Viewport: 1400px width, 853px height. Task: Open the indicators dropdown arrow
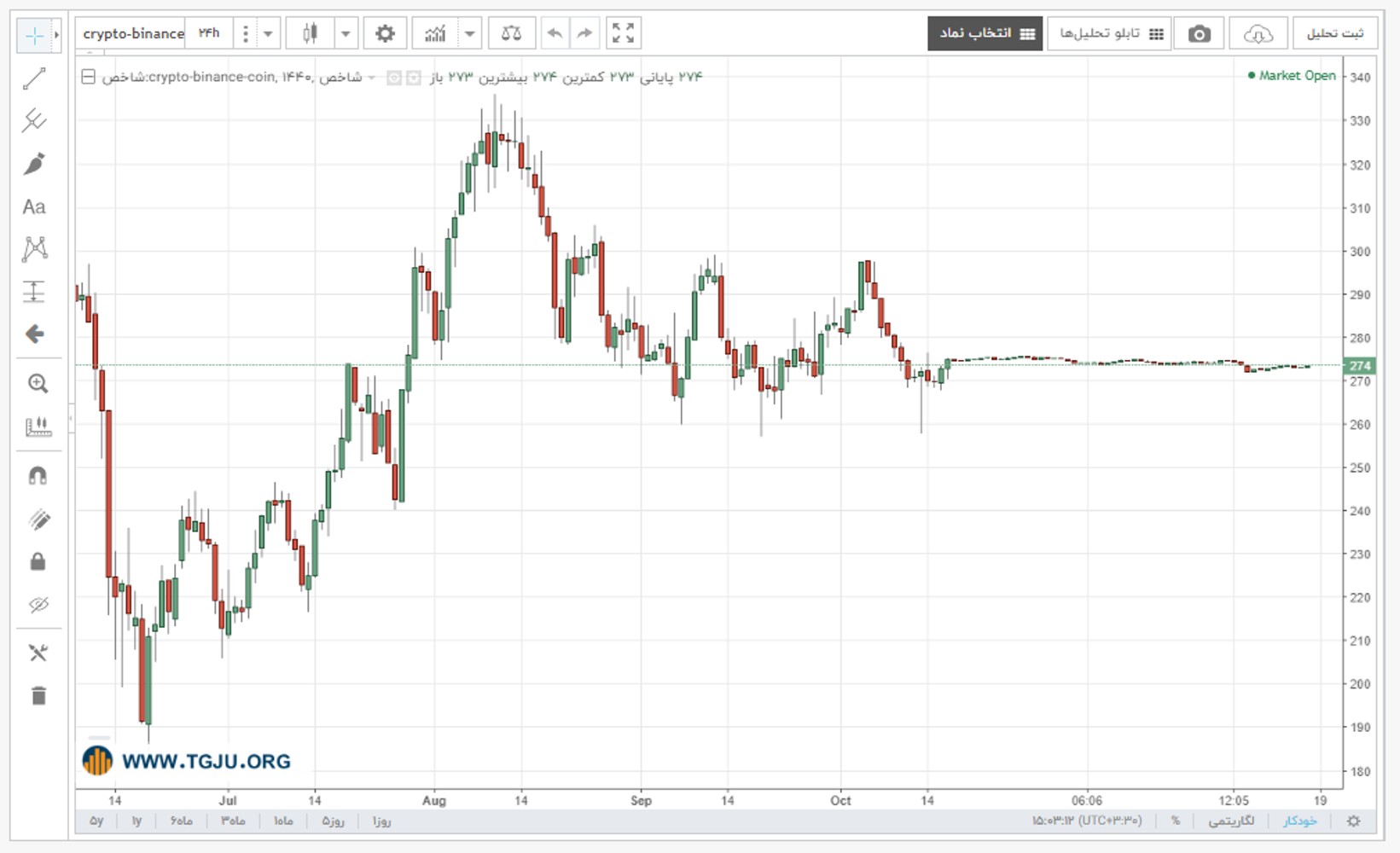[x=469, y=34]
